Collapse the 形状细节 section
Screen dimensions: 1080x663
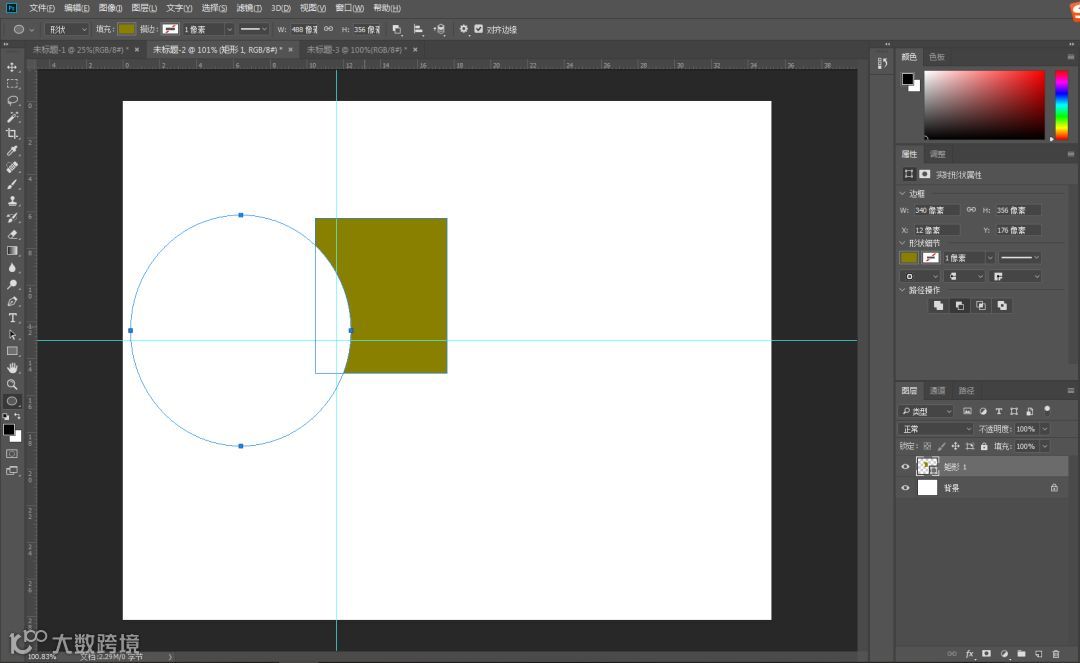click(902, 243)
